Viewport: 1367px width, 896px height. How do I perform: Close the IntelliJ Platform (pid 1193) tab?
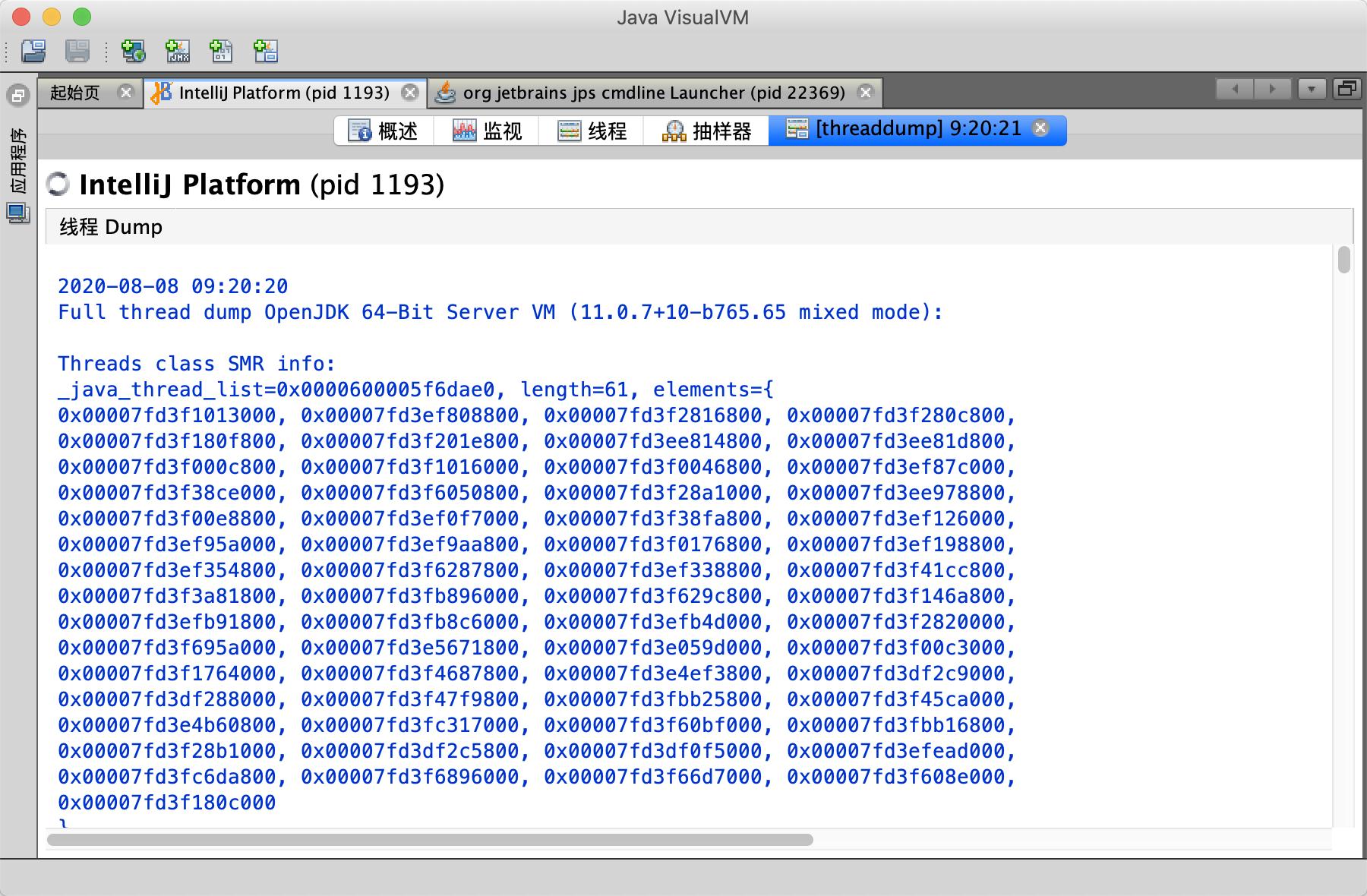[x=410, y=93]
